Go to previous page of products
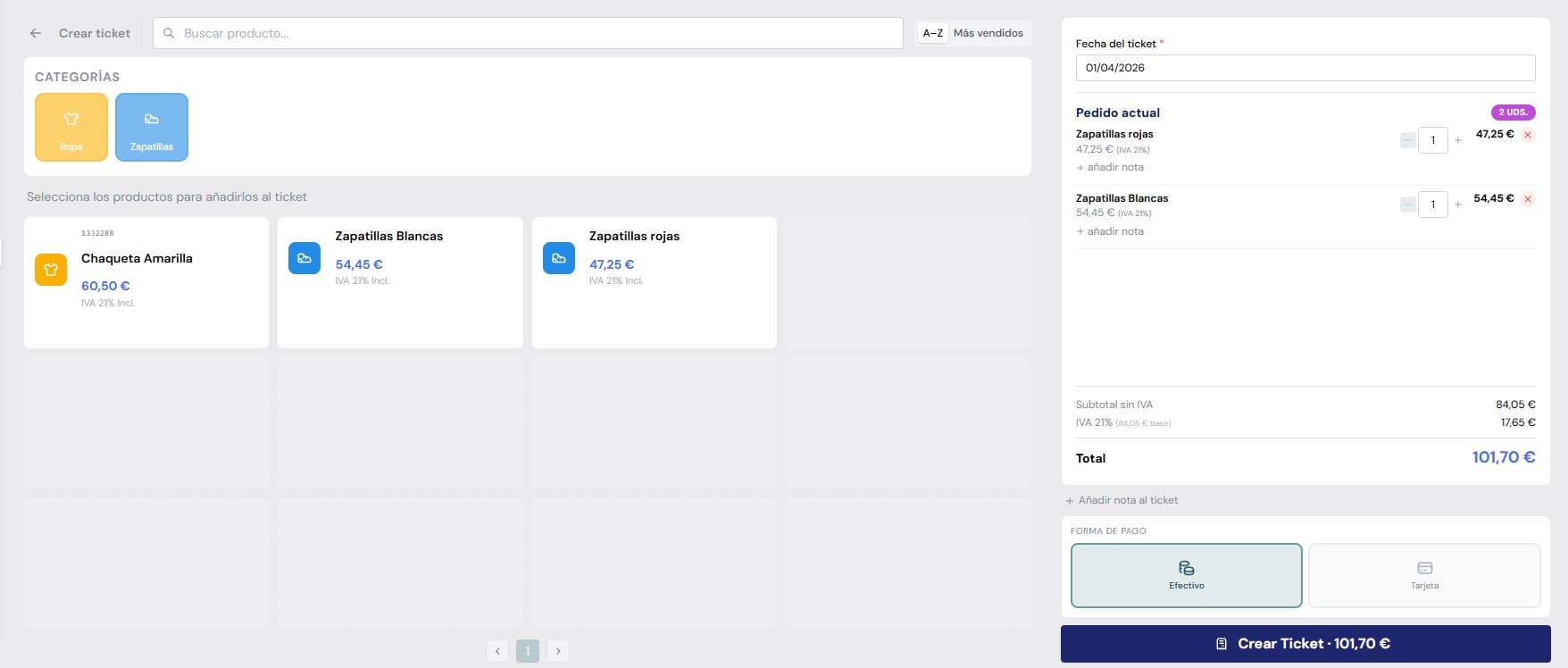This screenshot has height=668, width=1568. [497, 651]
